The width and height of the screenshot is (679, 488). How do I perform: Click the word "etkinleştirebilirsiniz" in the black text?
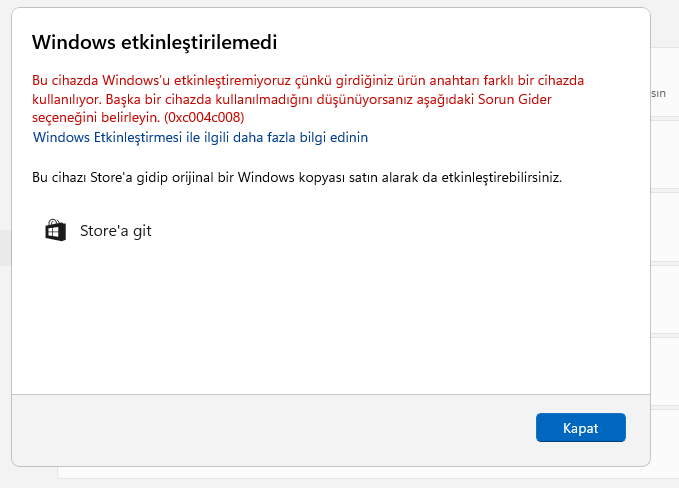[501, 178]
